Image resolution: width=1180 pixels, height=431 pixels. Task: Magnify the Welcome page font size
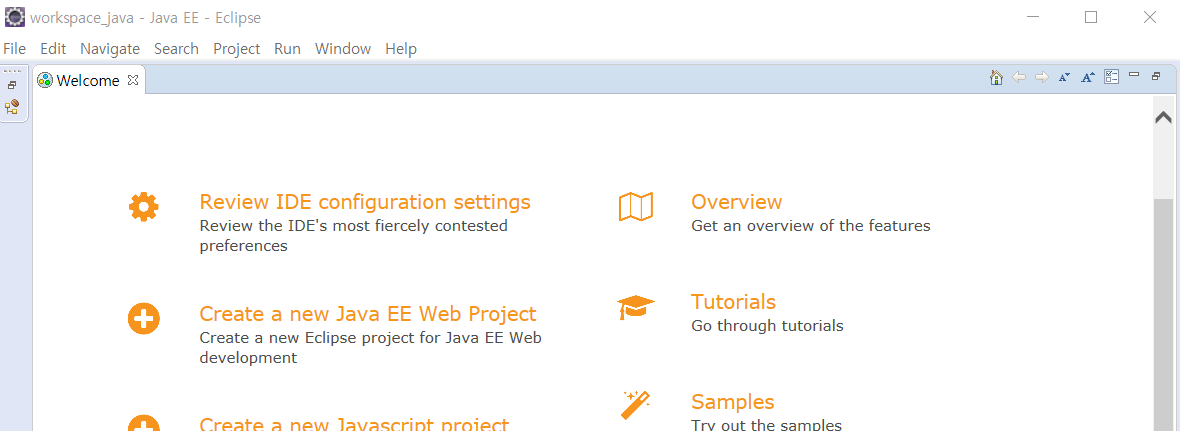(1087, 77)
